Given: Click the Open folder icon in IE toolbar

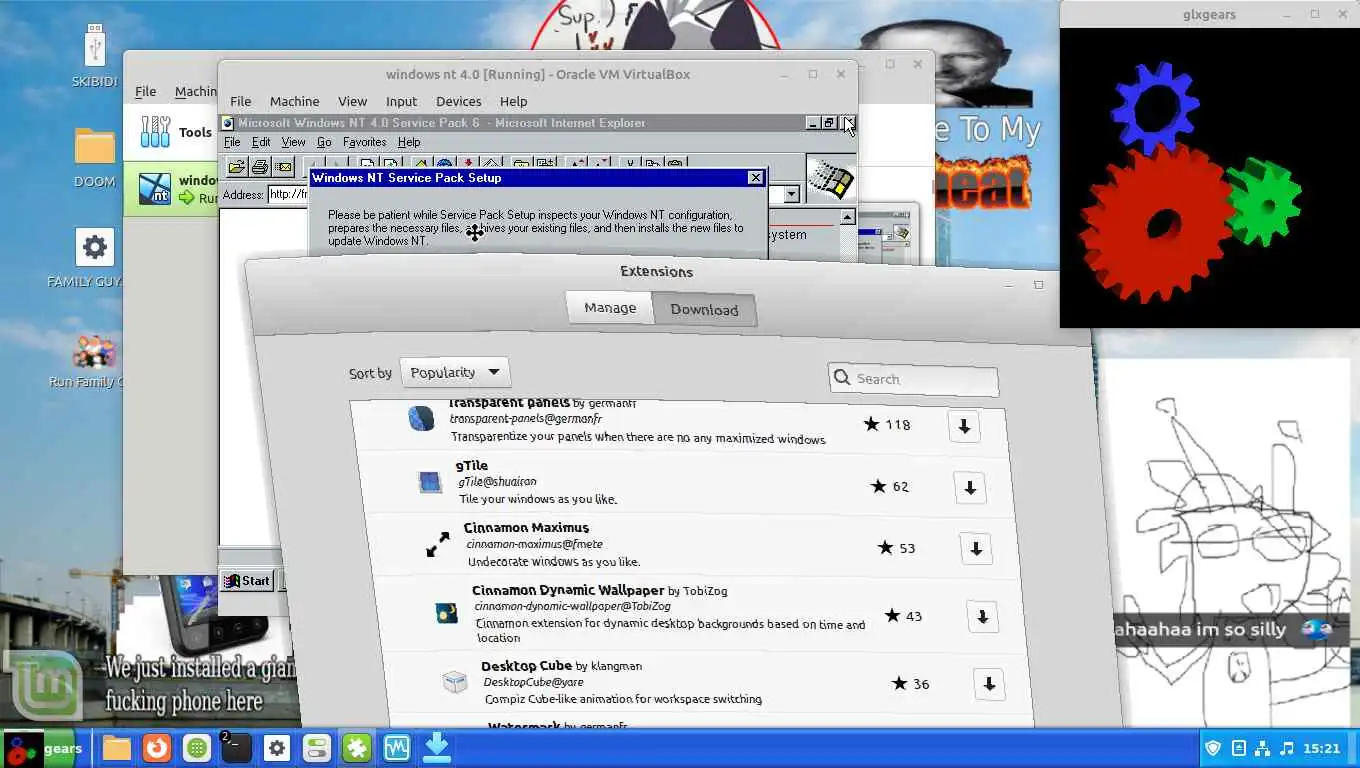Looking at the screenshot, I should point(237,166).
